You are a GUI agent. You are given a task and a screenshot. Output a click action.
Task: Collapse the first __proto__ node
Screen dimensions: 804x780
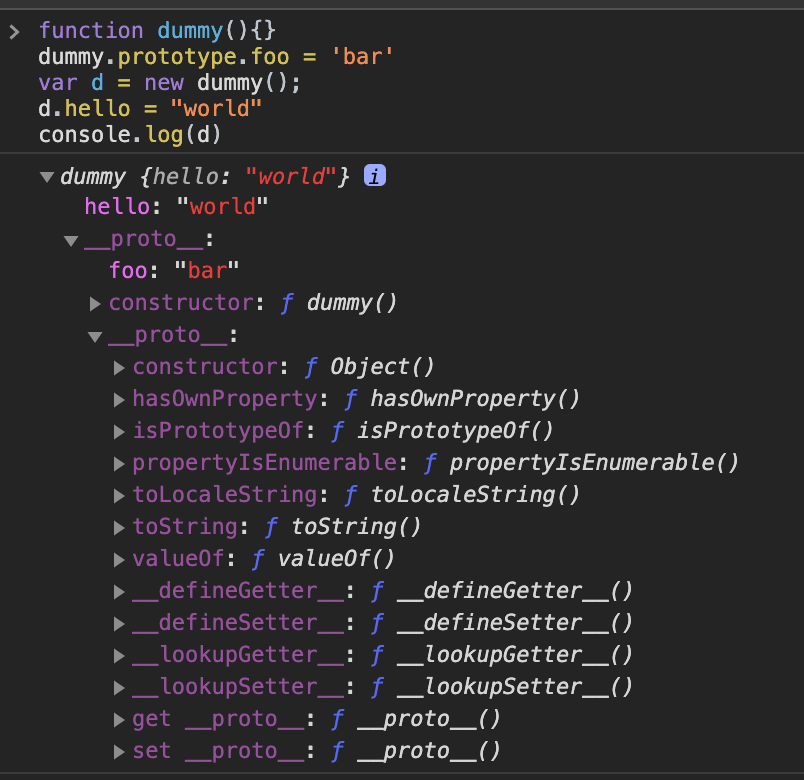tap(71, 241)
